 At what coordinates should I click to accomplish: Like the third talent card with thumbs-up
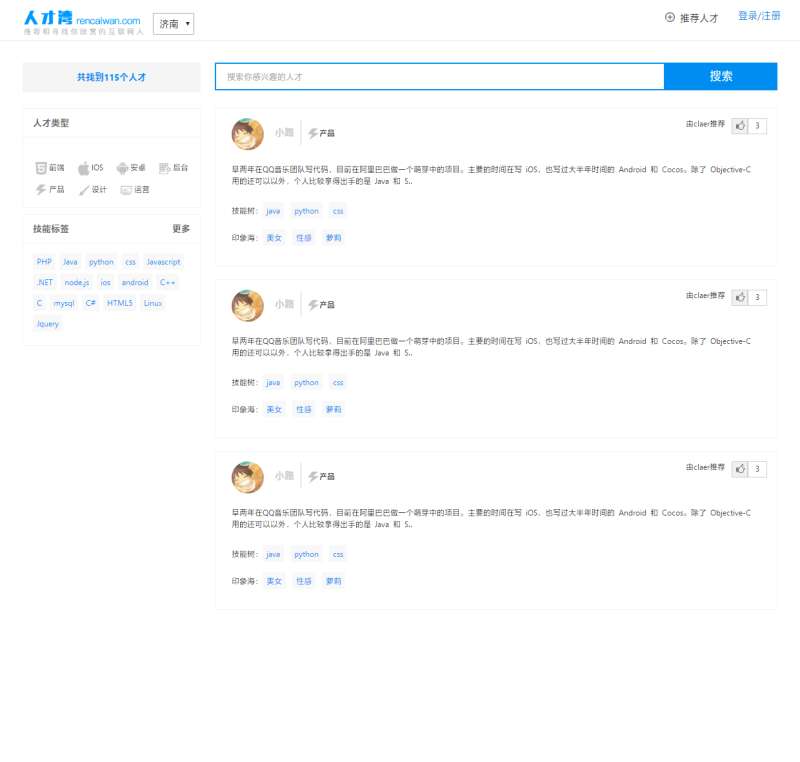(740, 469)
